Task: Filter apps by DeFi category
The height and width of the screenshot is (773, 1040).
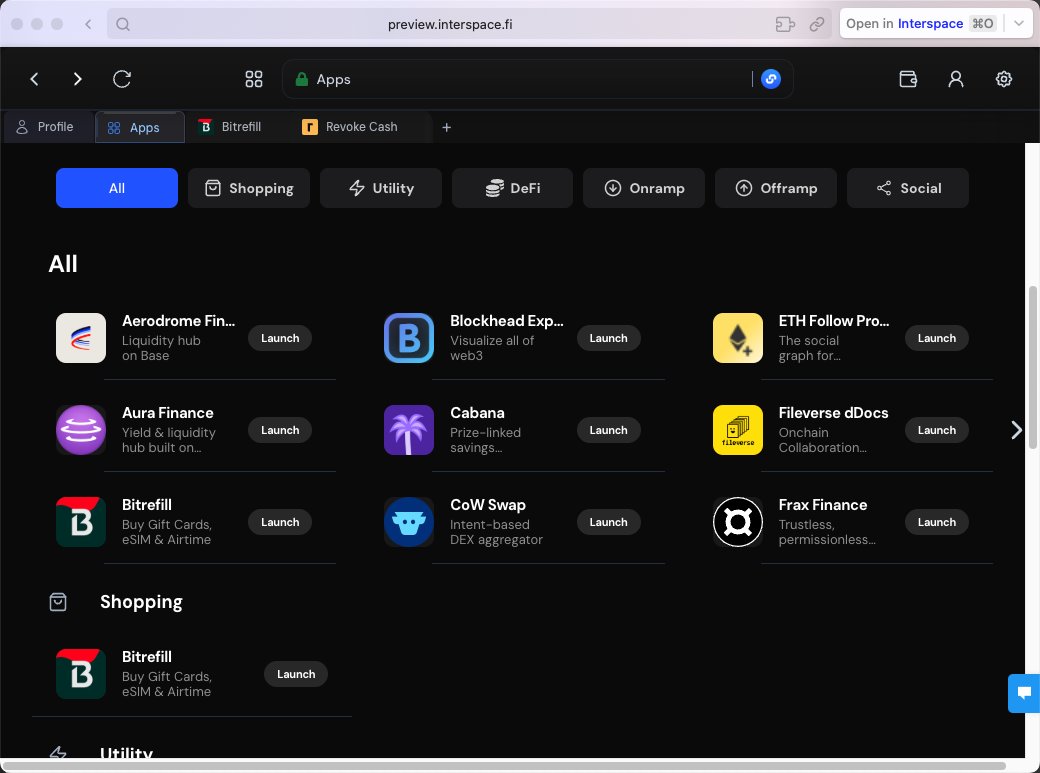Action: [512, 188]
